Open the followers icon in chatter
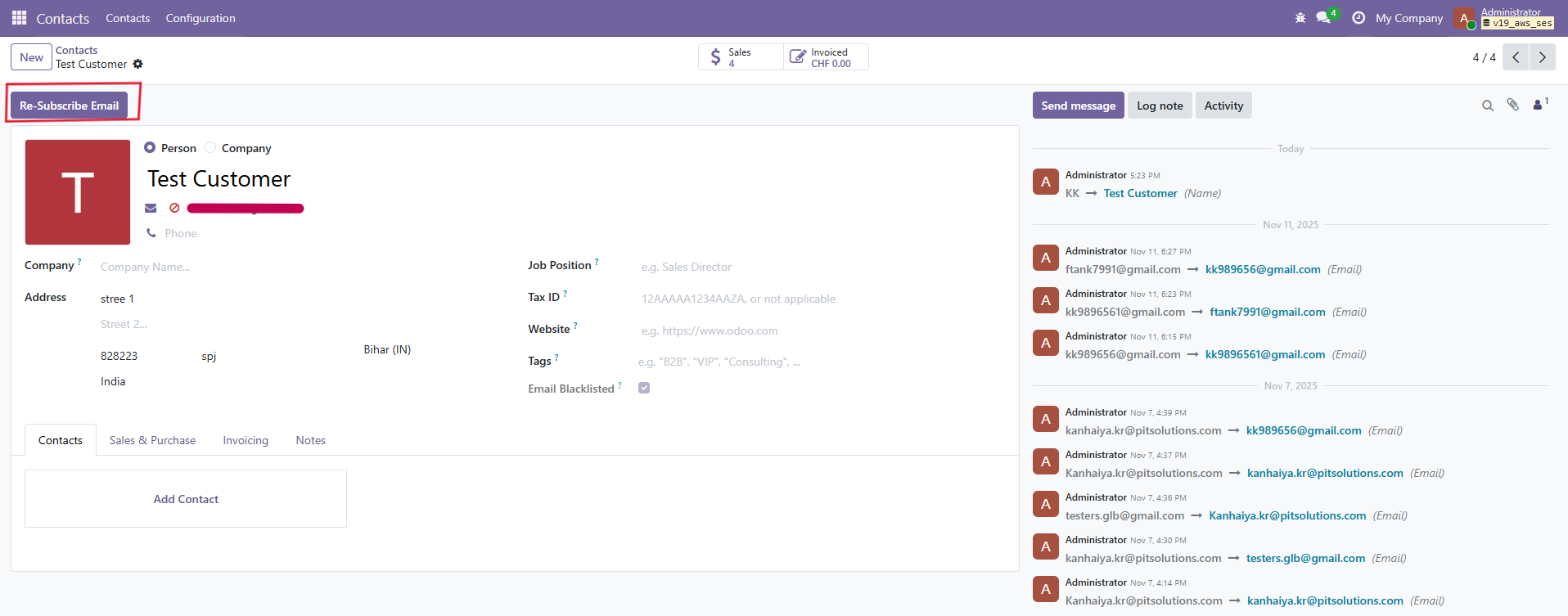 pos(1539,106)
